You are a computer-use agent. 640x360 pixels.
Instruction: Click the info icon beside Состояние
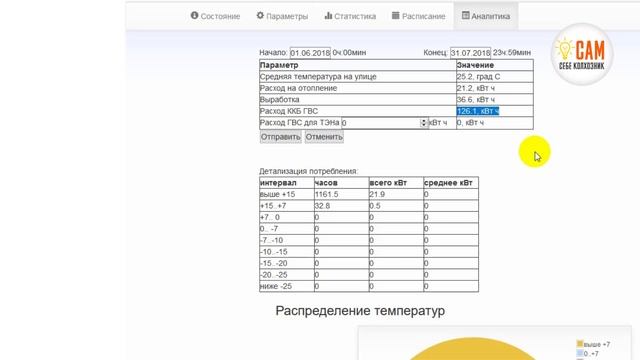[x=194, y=16]
